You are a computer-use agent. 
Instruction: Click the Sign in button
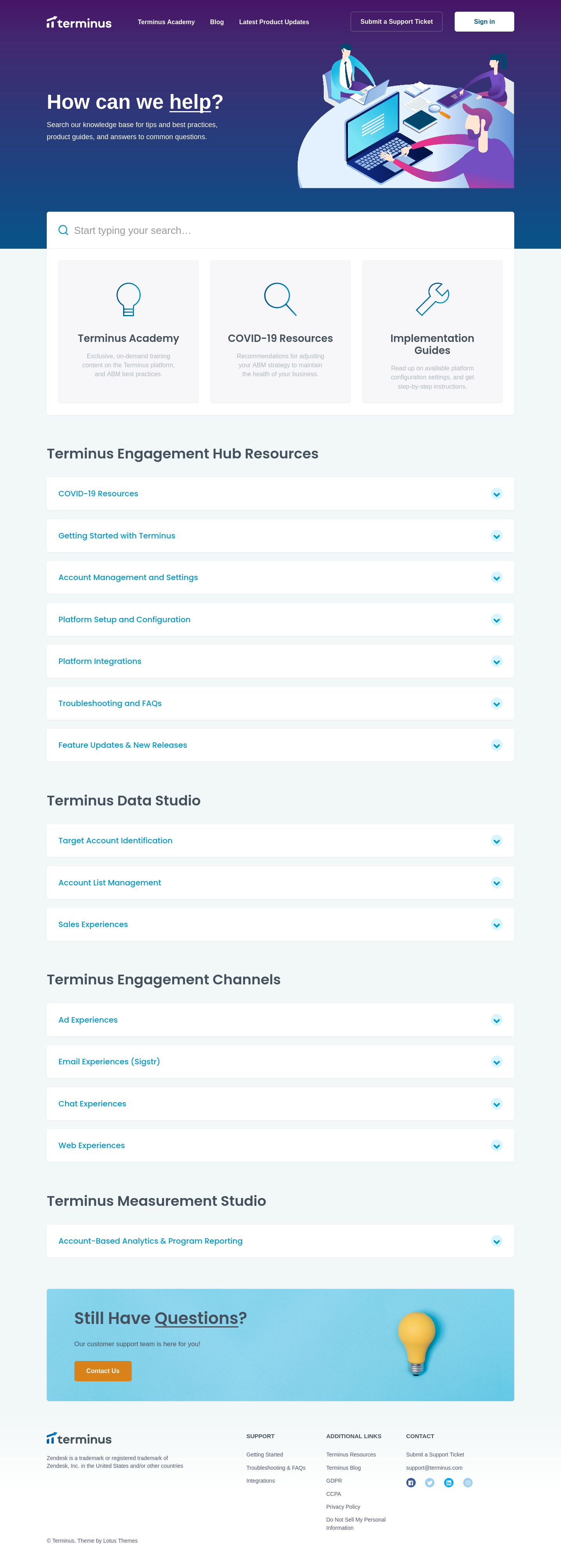484,21
